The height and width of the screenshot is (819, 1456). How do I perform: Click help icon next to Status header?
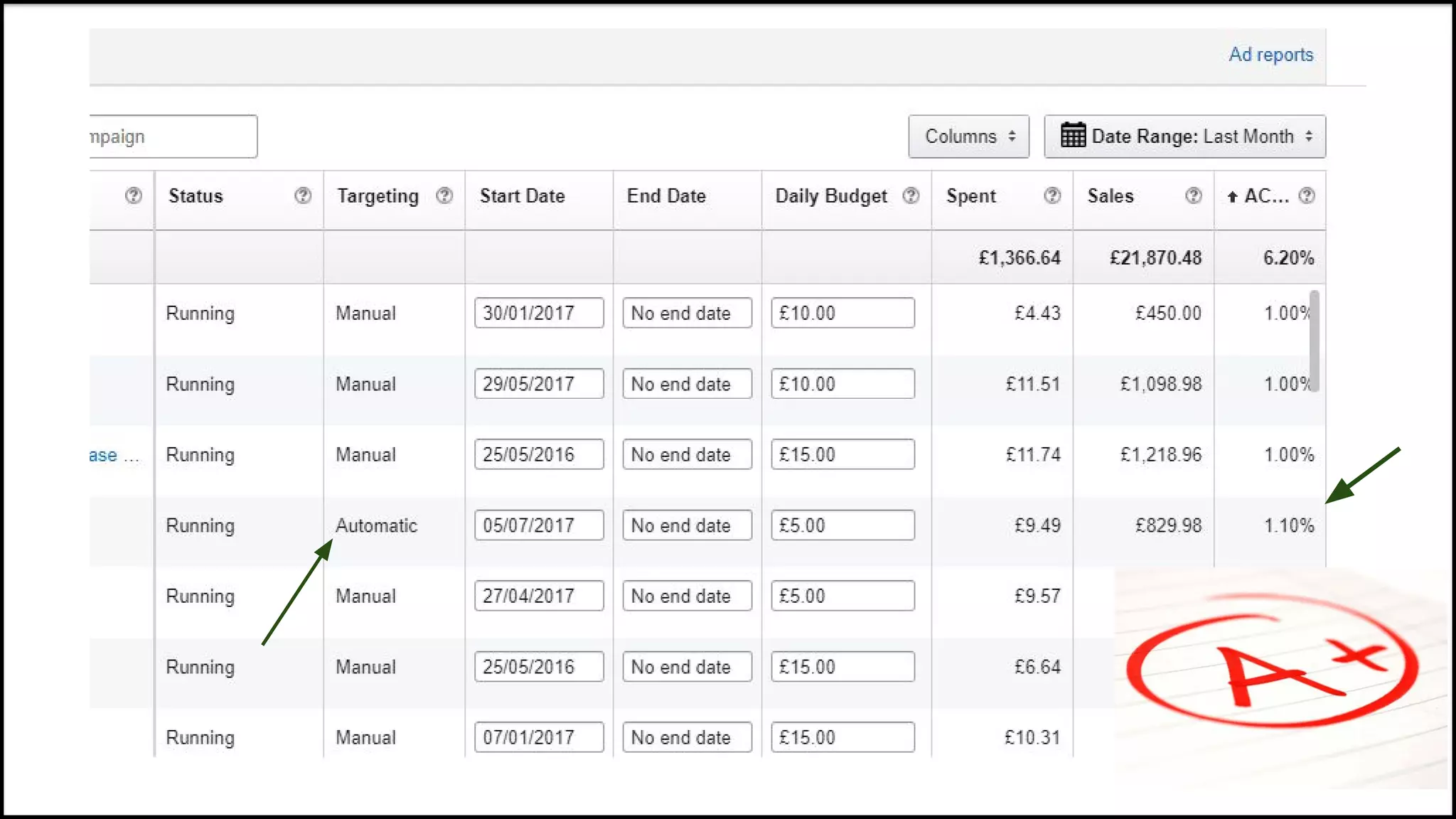303,196
